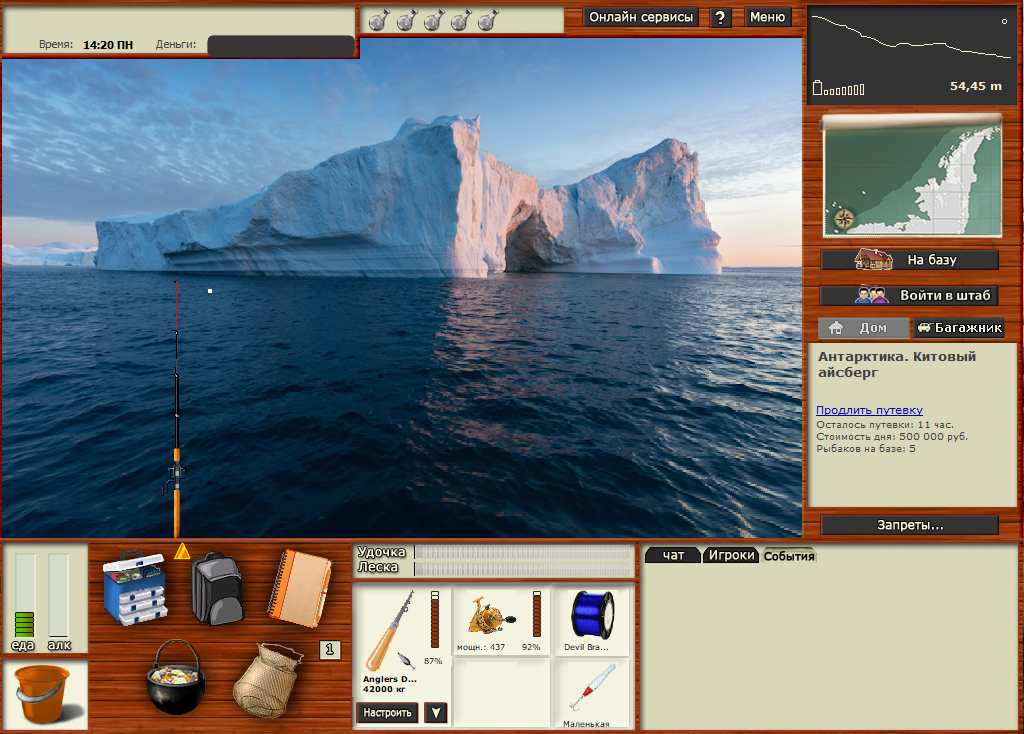Switch to the чат tab
This screenshot has width=1024, height=734.
point(674,555)
